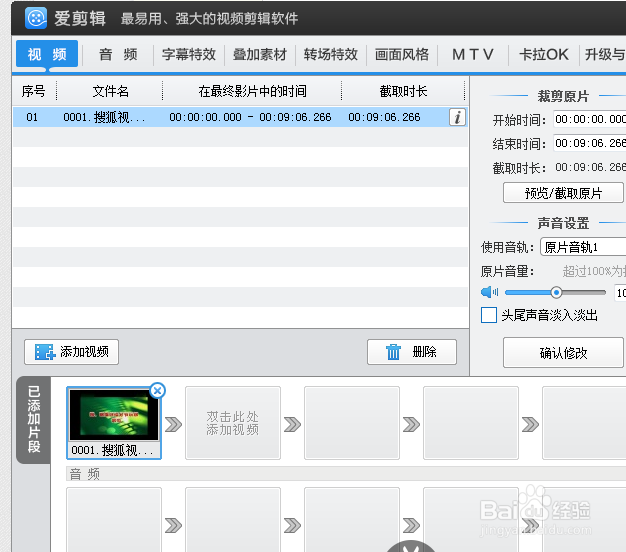
Task: Click the 结束时间 input field
Action: coord(590,143)
